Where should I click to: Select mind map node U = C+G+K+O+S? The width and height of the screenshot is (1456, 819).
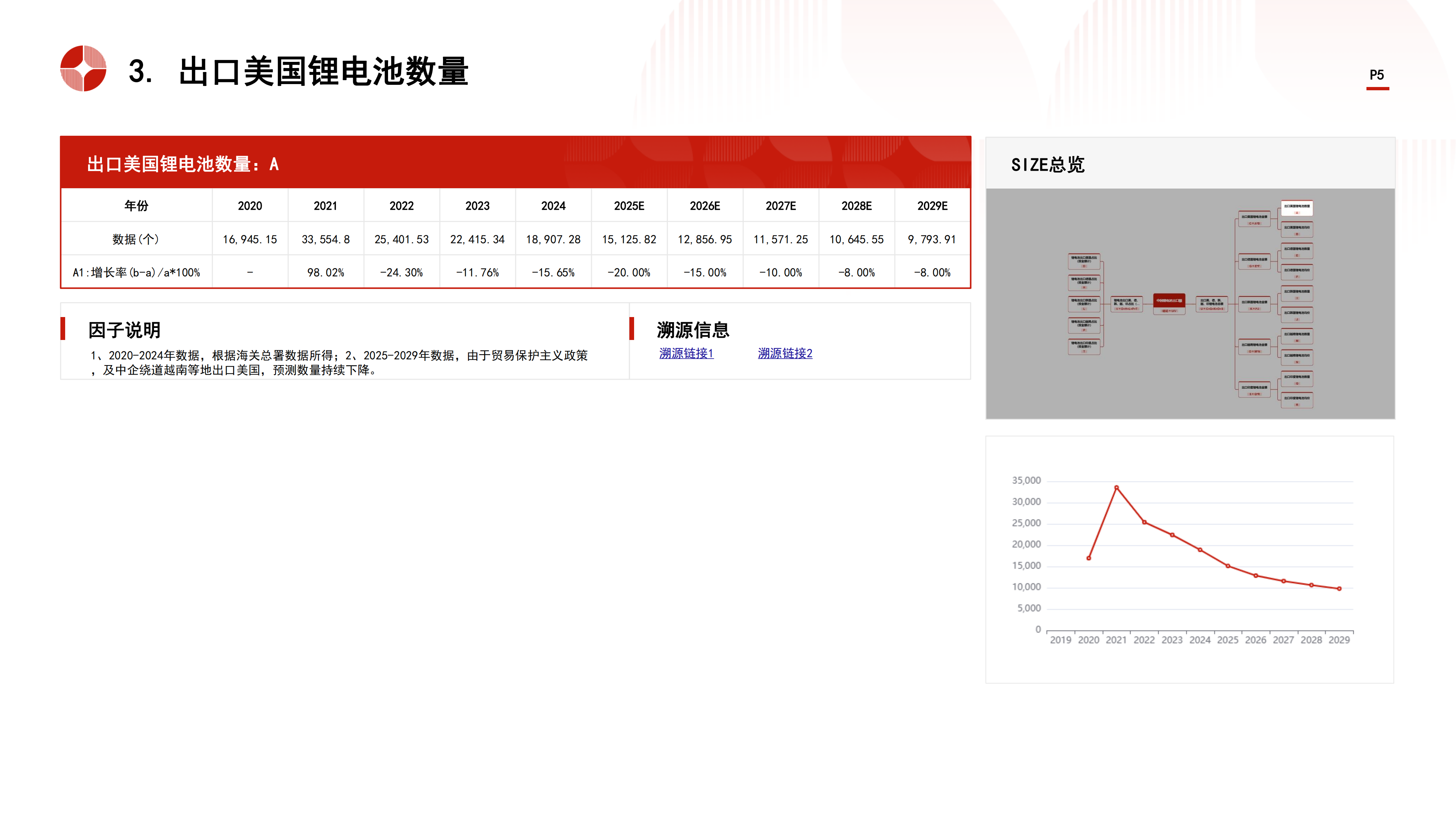[1212, 304]
